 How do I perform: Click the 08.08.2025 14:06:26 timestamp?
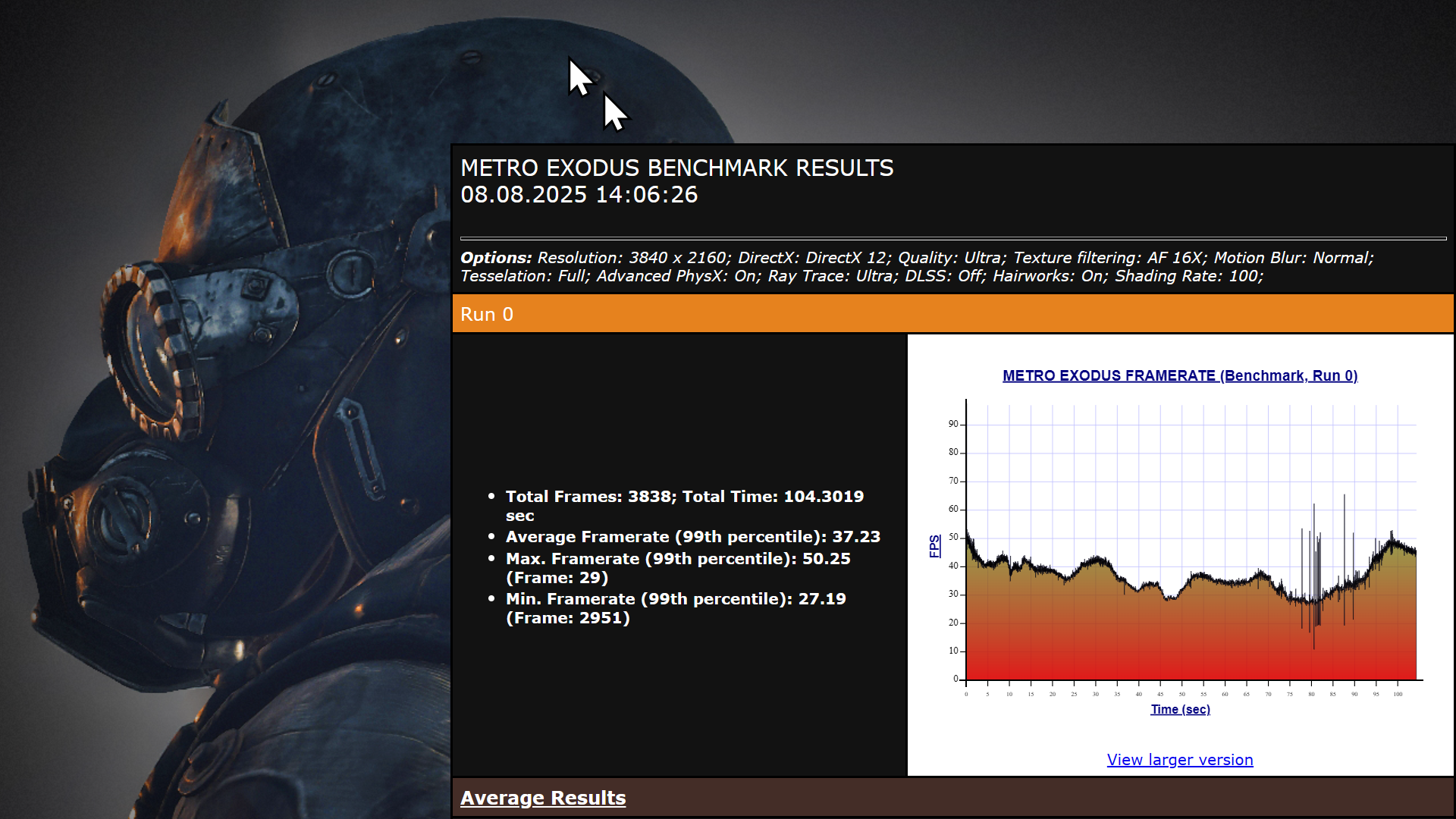(579, 195)
